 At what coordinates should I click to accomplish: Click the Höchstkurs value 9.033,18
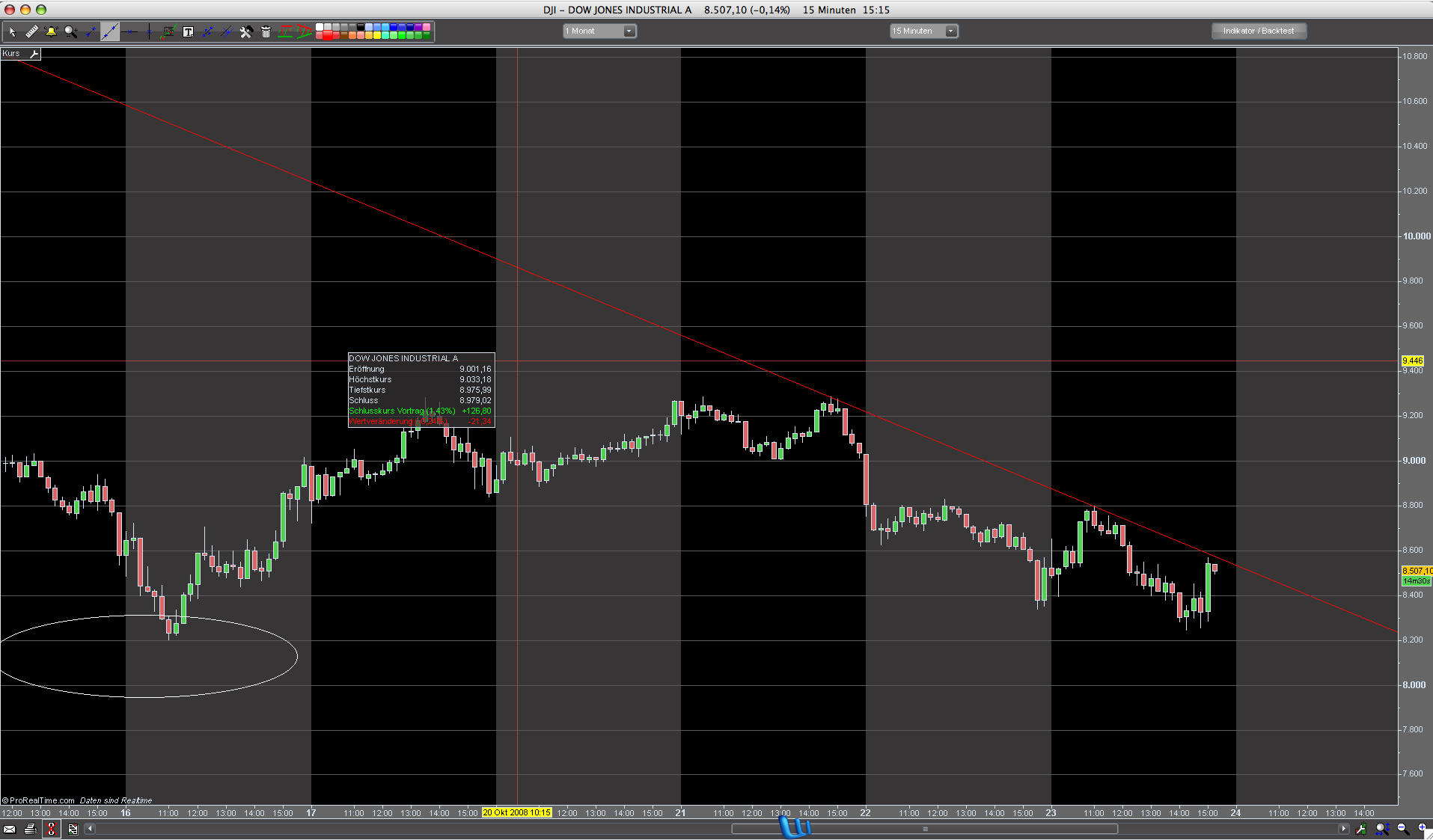(475, 379)
